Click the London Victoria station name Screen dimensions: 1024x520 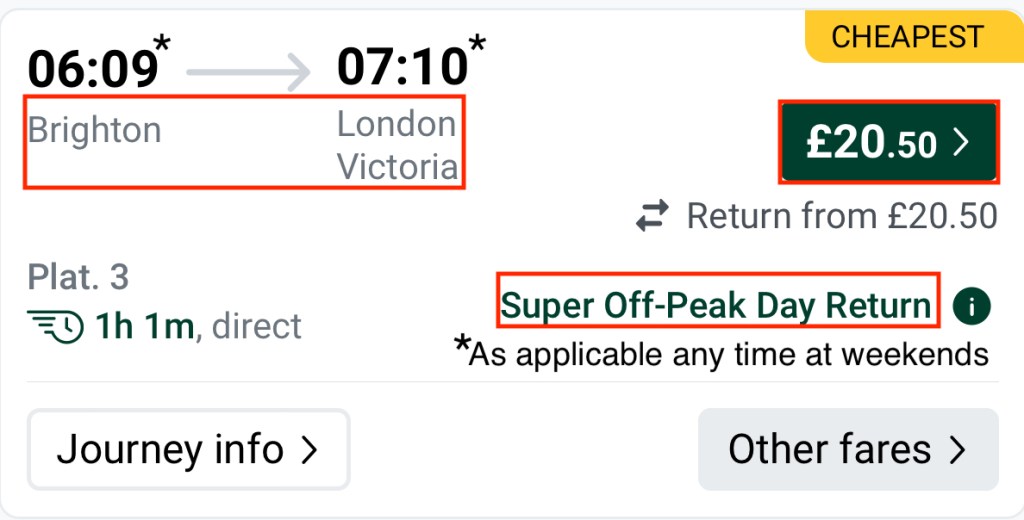coord(396,145)
